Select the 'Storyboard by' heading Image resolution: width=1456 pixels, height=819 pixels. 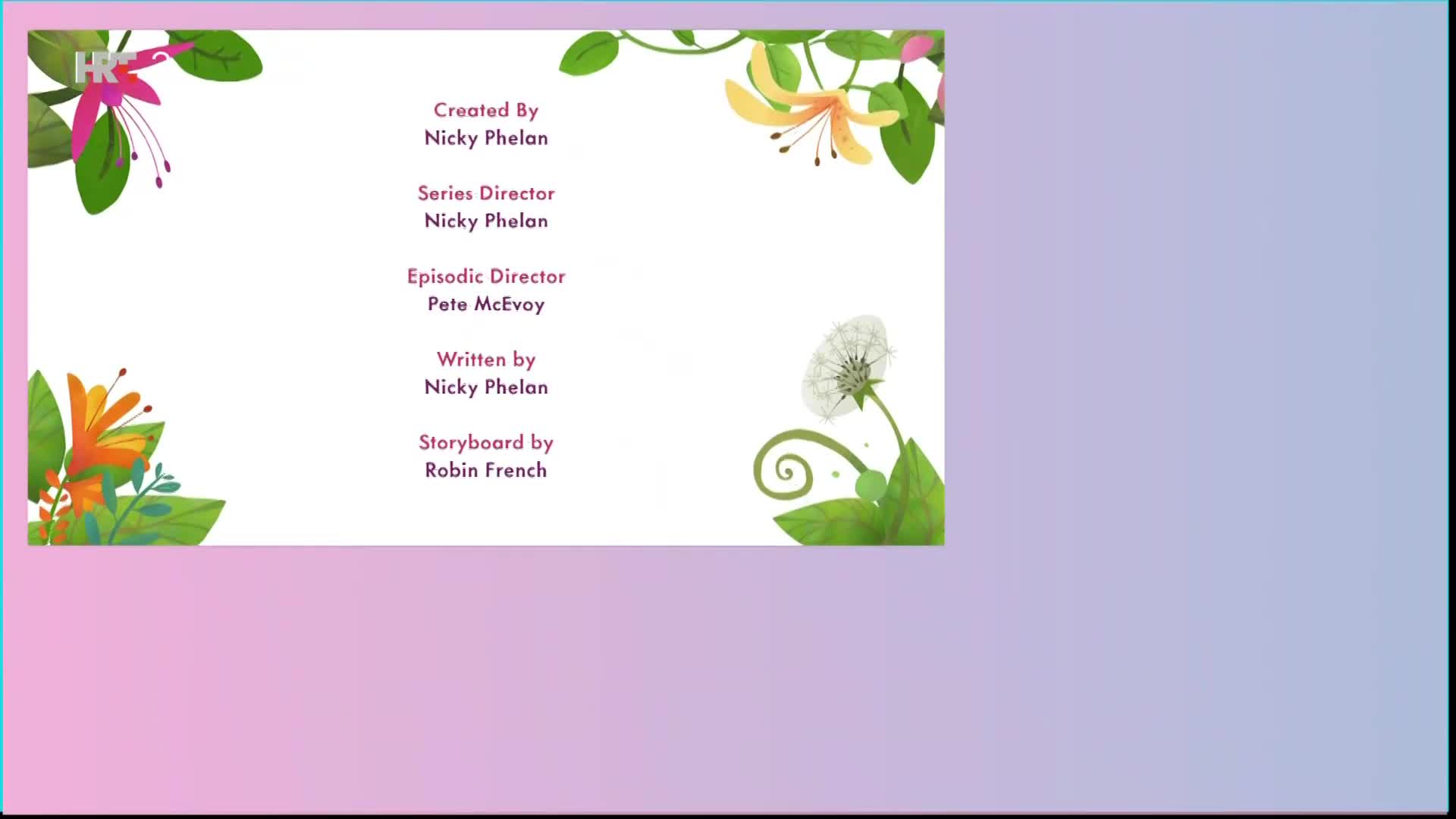pyautogui.click(x=486, y=442)
